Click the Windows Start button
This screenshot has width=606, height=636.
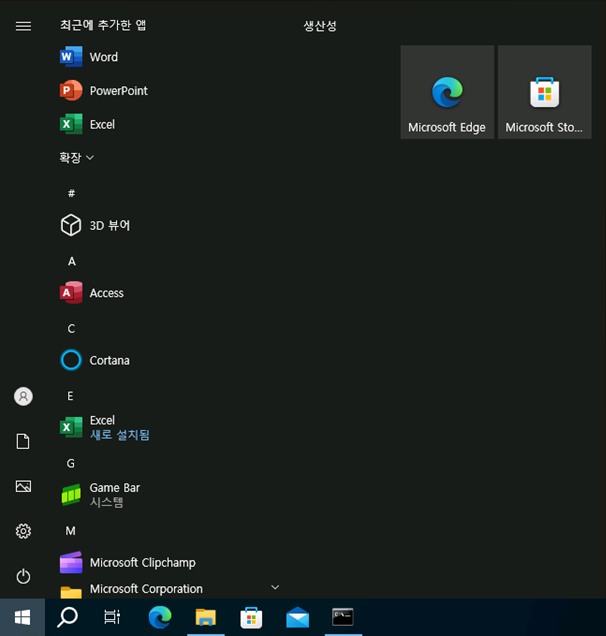(x=22, y=617)
